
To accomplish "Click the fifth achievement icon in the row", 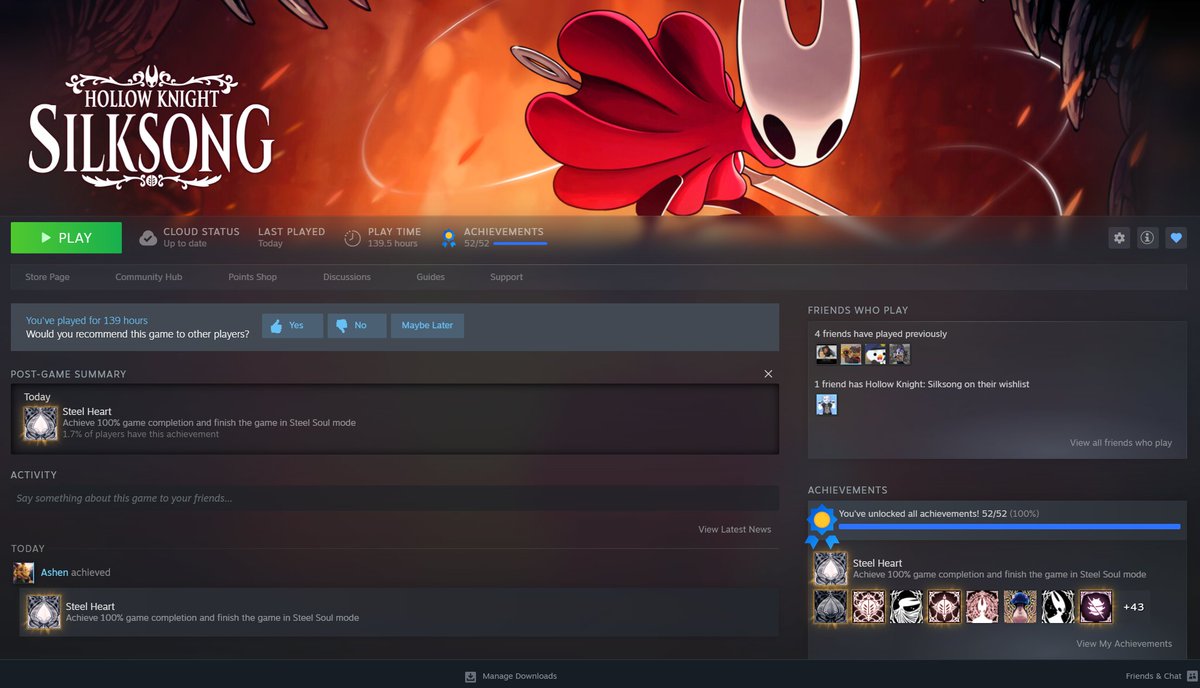I will [x=983, y=606].
